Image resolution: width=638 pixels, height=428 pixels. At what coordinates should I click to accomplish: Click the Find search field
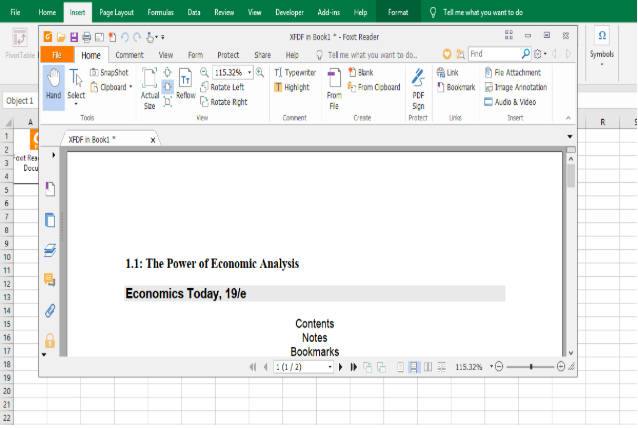[494, 54]
